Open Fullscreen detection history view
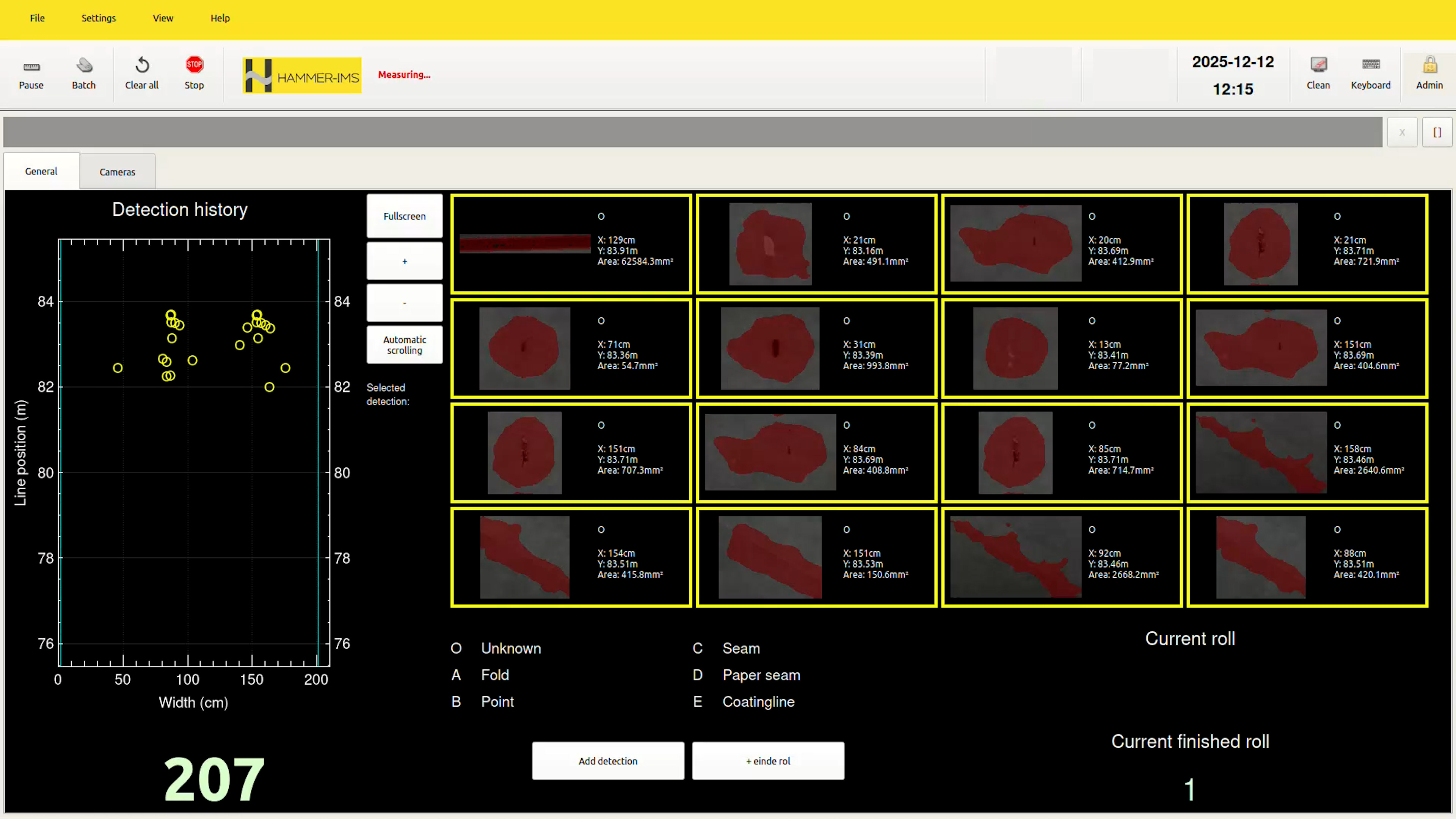This screenshot has height=819, width=1456. [404, 216]
